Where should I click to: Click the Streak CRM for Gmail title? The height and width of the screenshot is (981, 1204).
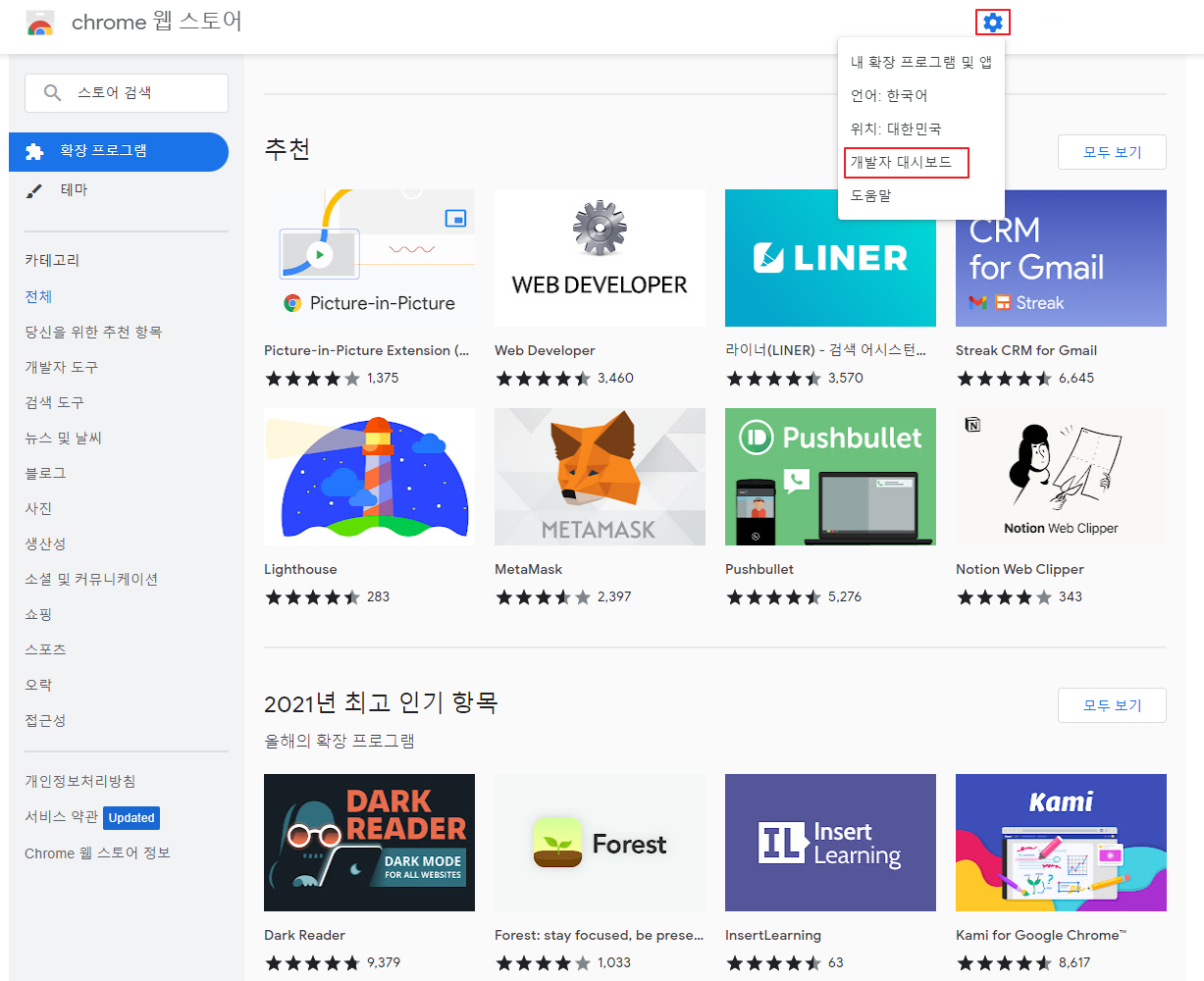[x=1026, y=350]
